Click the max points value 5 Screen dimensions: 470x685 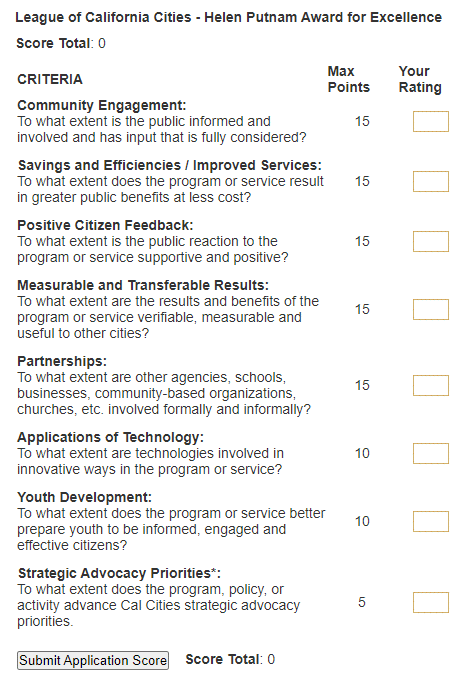(362, 602)
